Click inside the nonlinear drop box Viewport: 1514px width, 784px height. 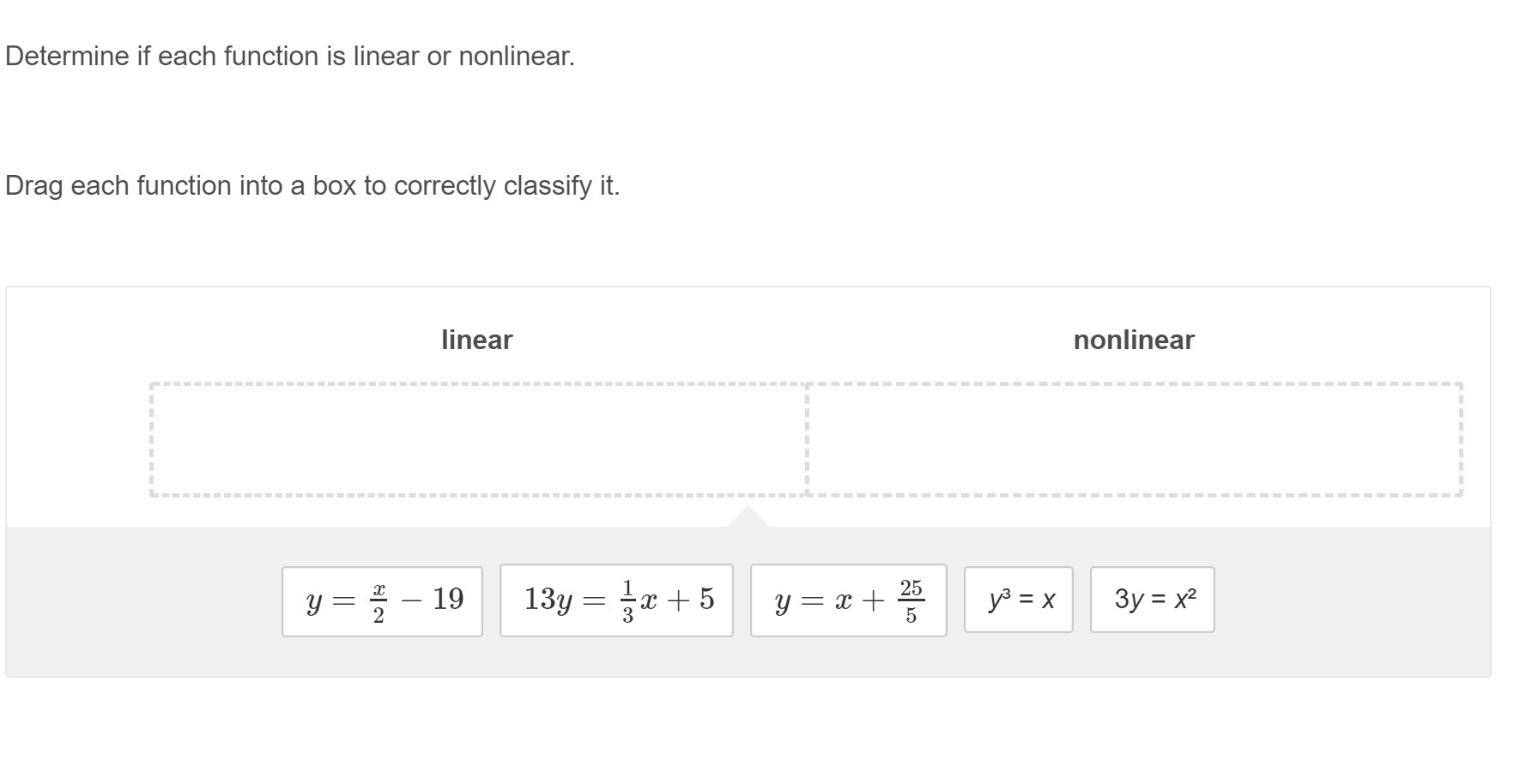point(1134,439)
